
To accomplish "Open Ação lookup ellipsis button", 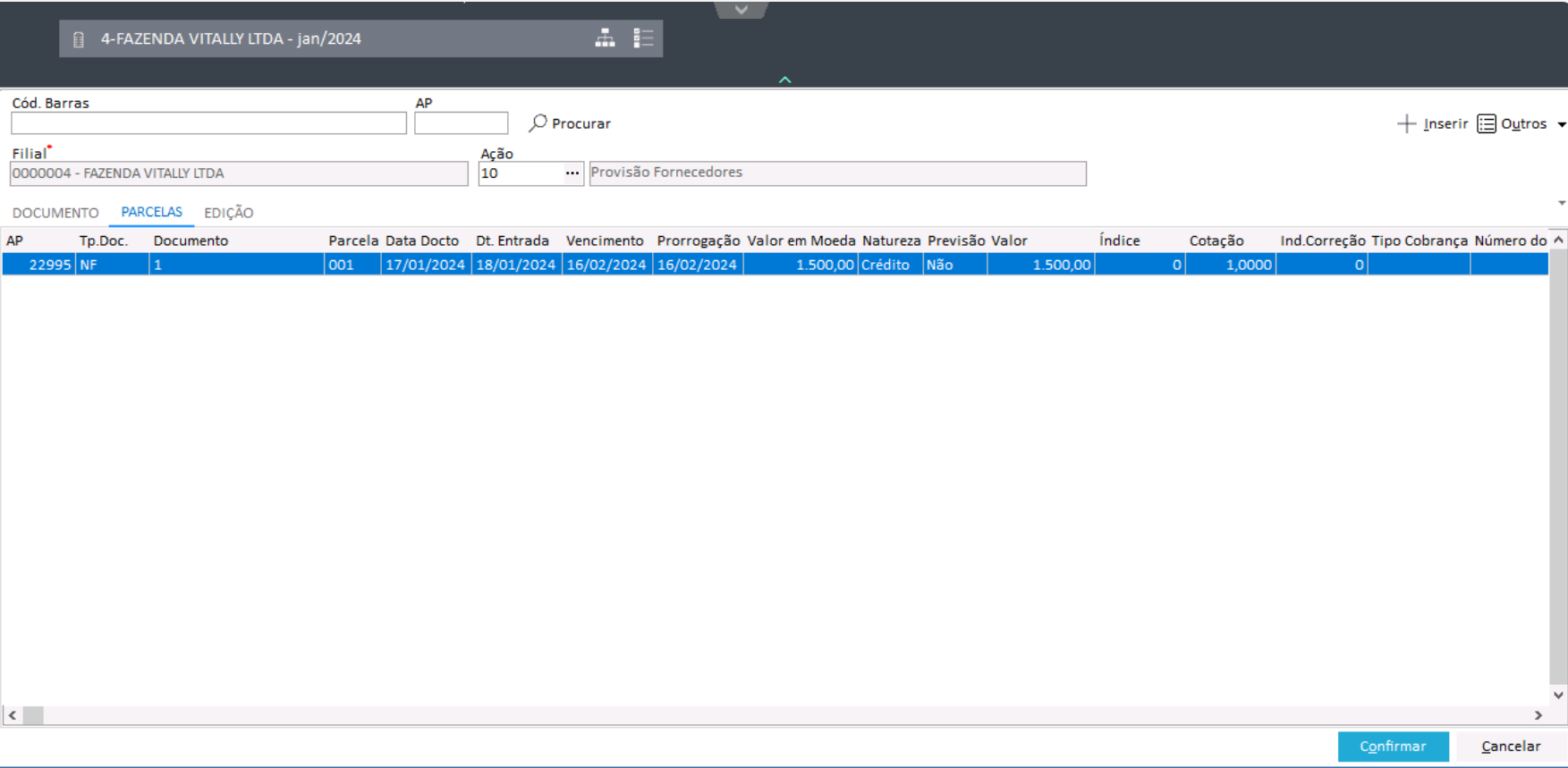I will (x=572, y=173).
